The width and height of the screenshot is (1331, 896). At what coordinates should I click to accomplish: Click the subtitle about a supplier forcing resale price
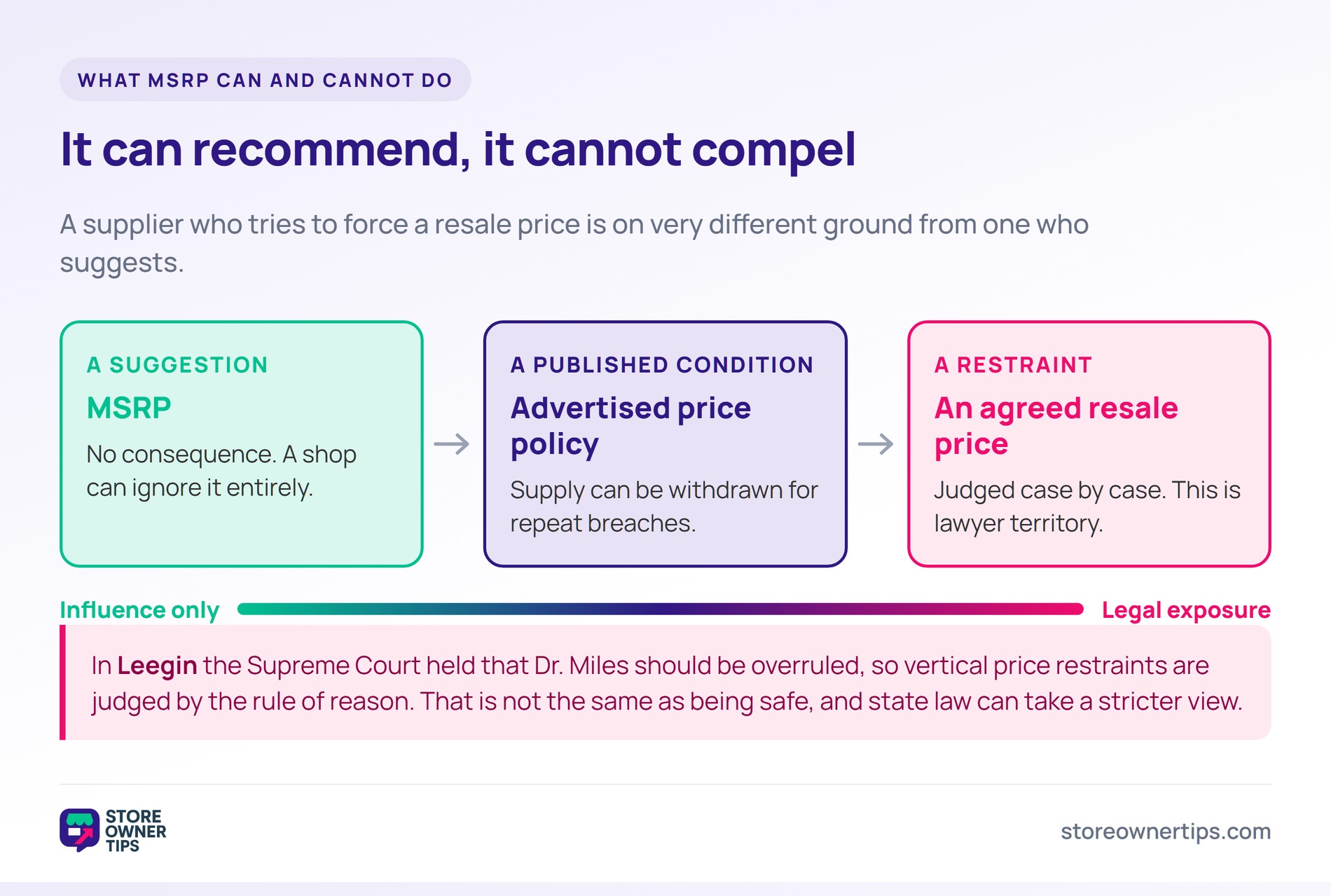pos(574,243)
